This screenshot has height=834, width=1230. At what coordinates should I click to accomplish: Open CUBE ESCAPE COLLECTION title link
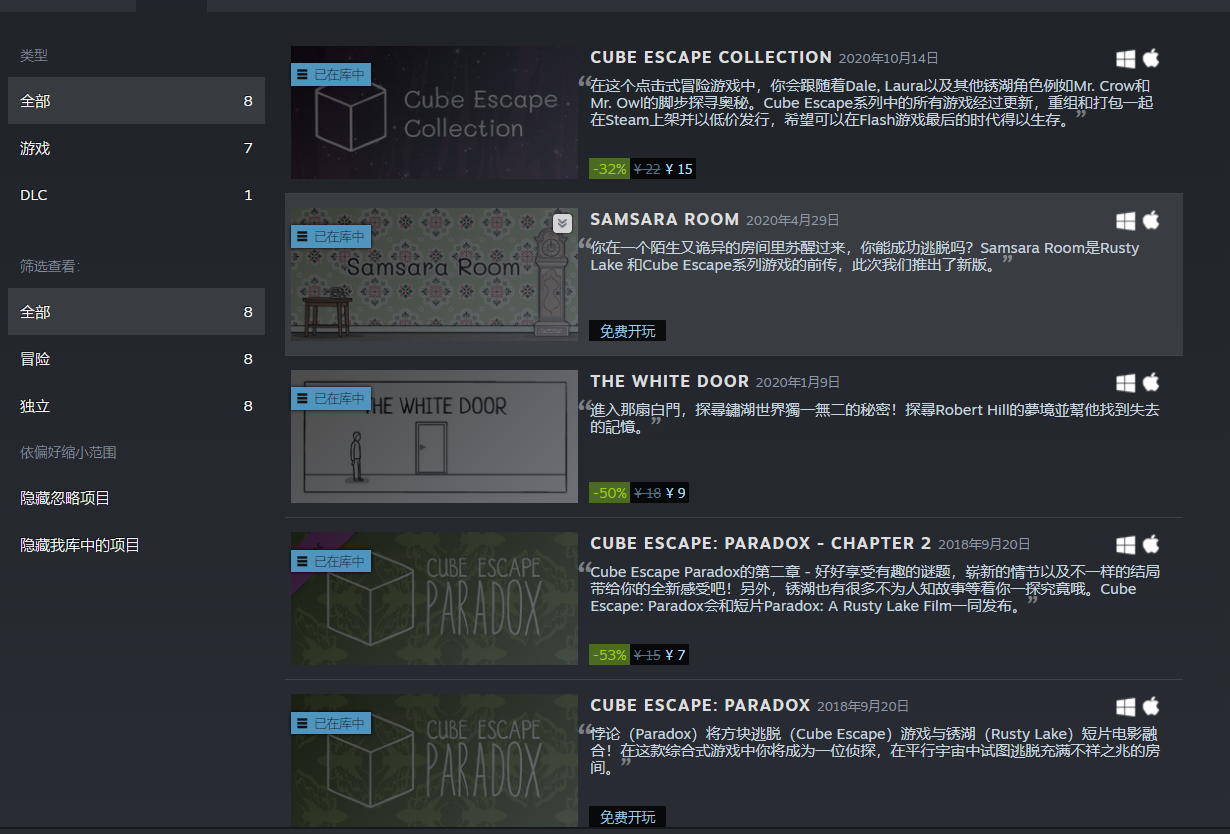tap(711, 57)
